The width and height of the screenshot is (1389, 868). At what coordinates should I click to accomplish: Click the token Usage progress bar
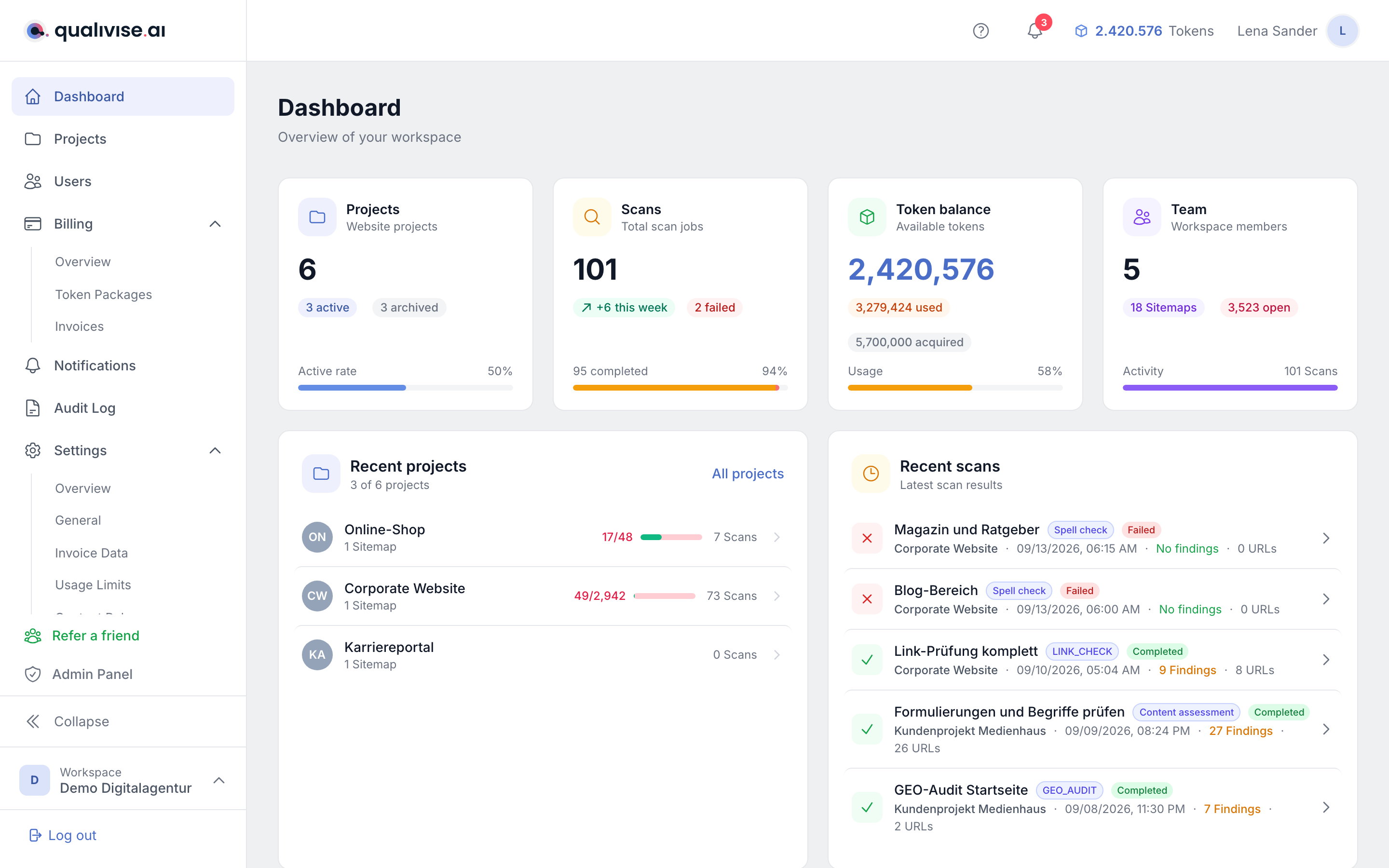tap(955, 388)
